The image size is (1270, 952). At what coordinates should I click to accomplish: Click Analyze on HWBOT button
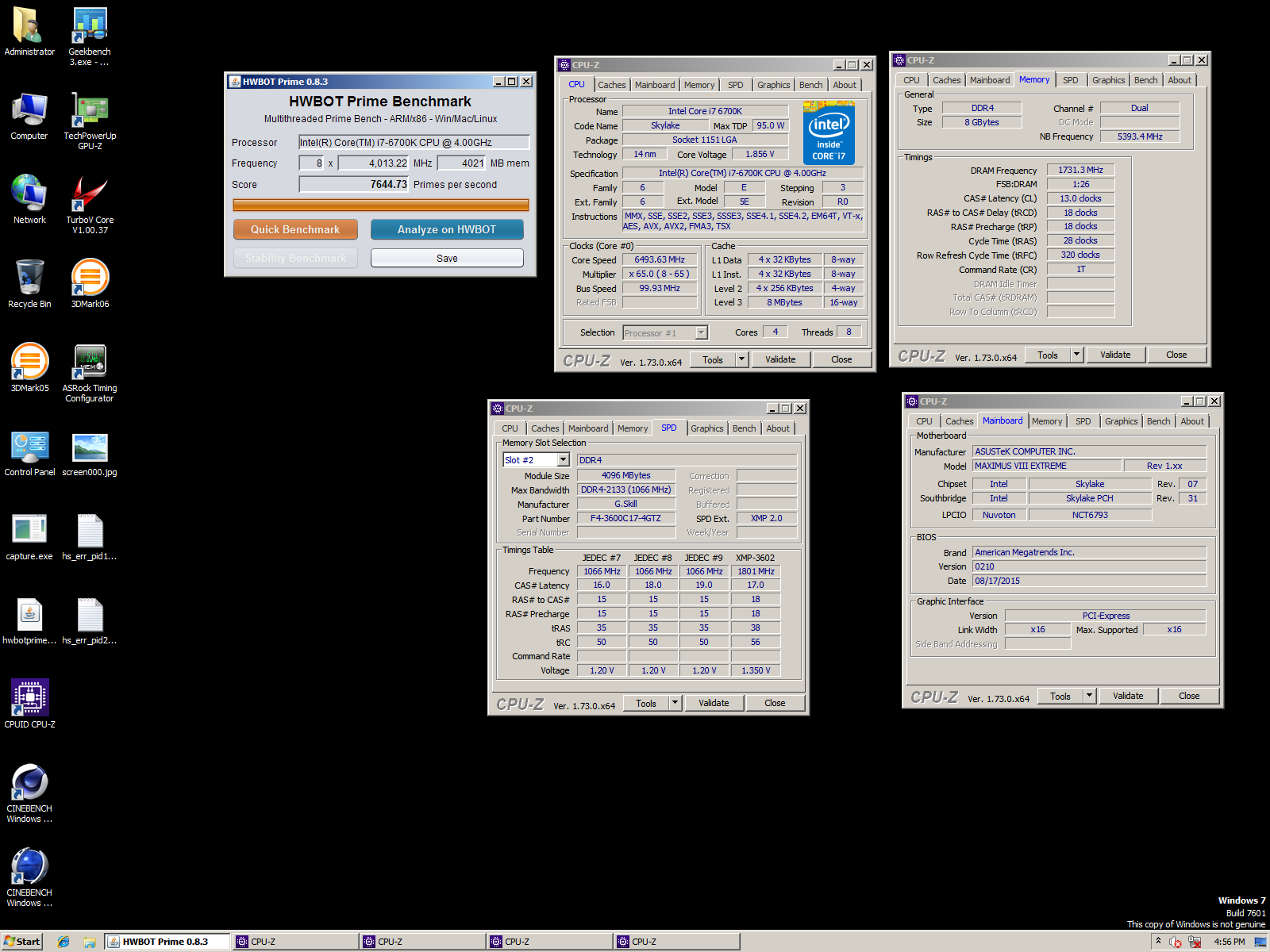[x=447, y=229]
